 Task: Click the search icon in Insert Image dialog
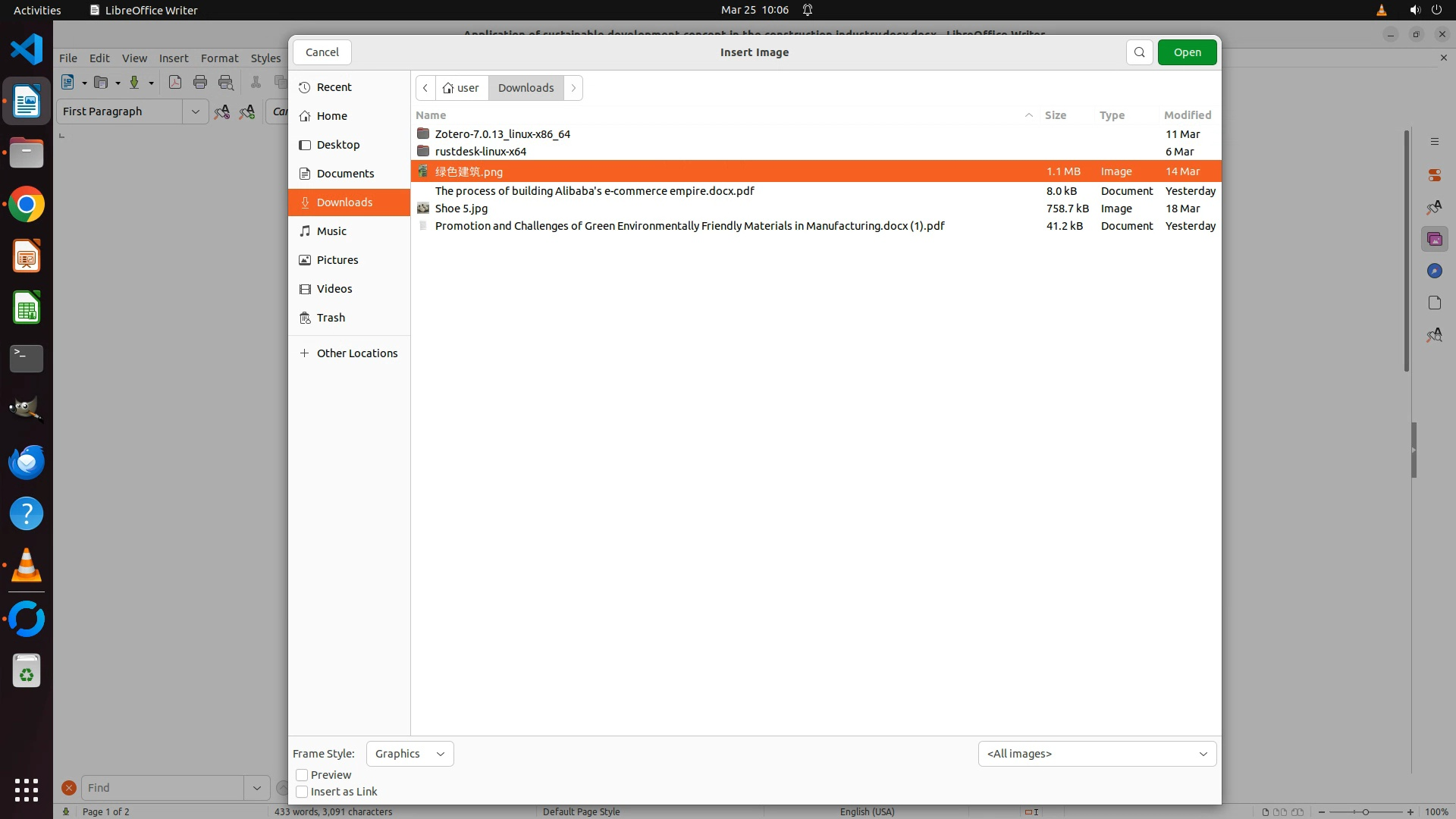click(x=1139, y=52)
